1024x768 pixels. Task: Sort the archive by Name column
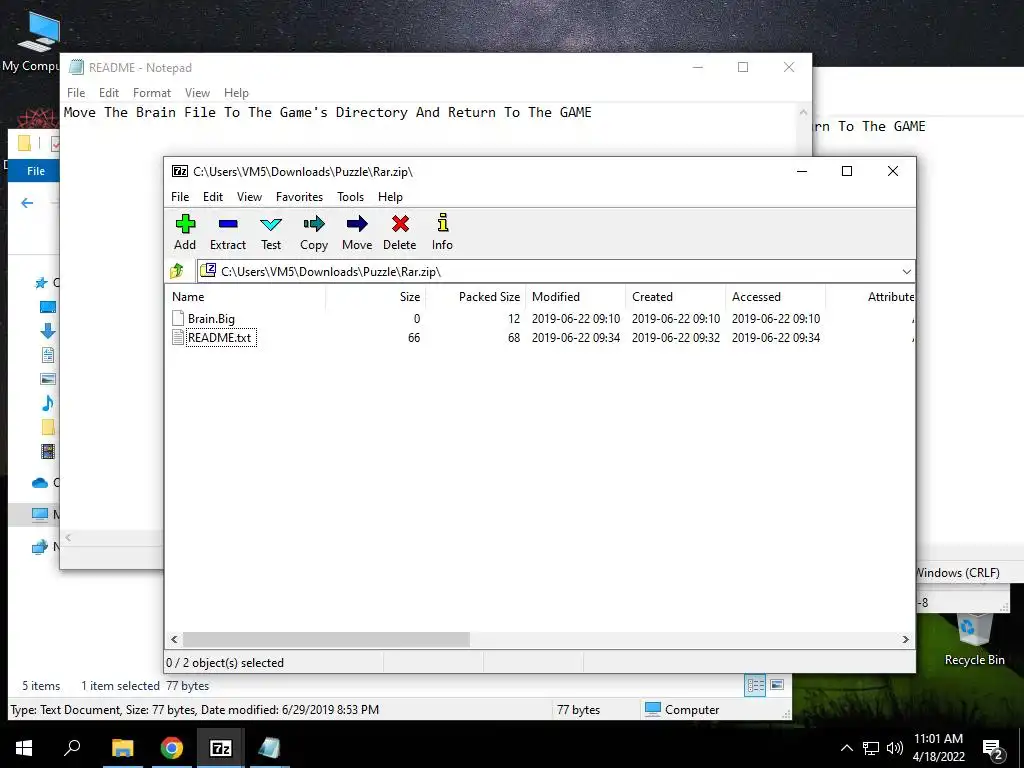[x=246, y=296]
